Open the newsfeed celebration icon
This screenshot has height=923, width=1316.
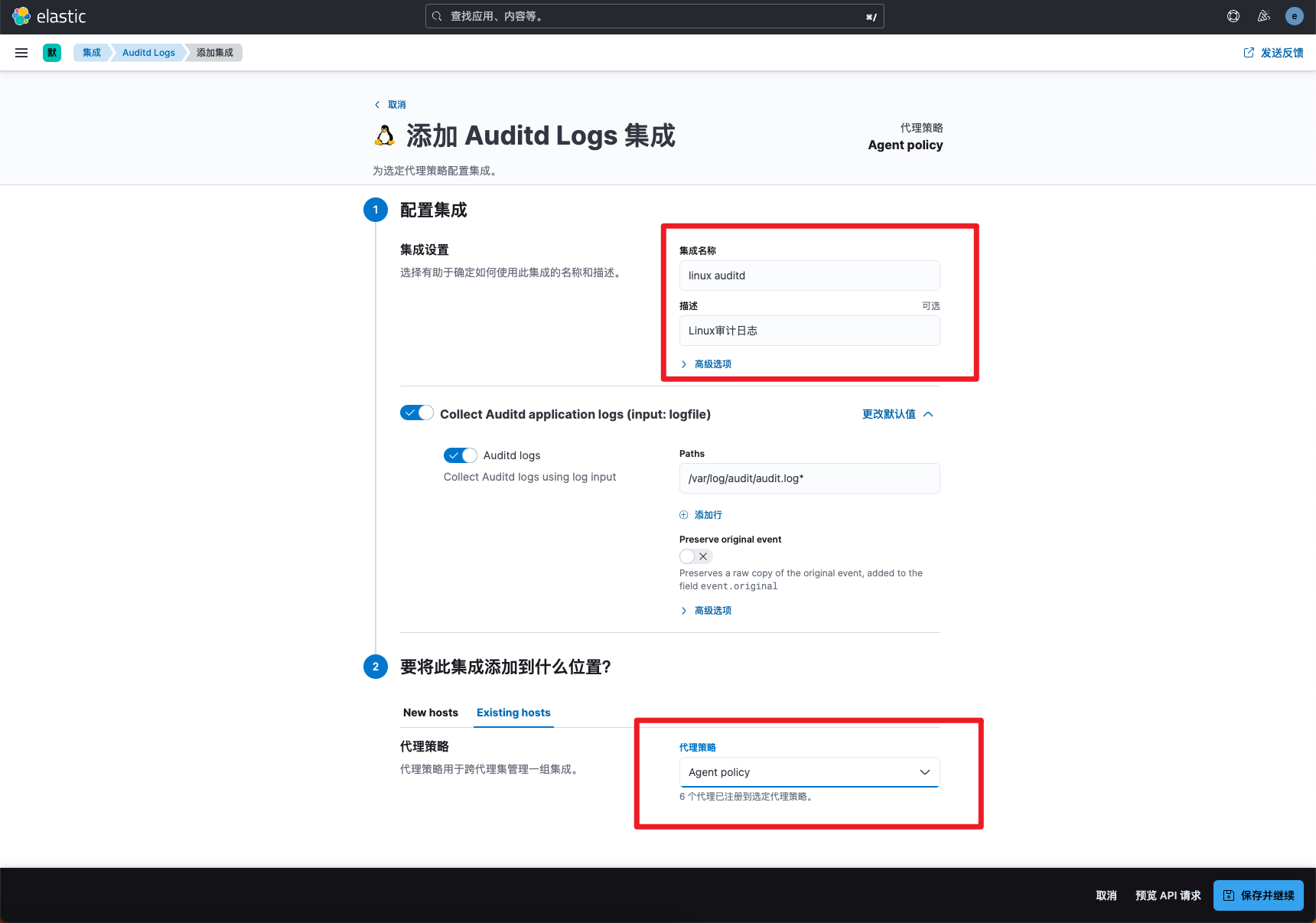1264,16
